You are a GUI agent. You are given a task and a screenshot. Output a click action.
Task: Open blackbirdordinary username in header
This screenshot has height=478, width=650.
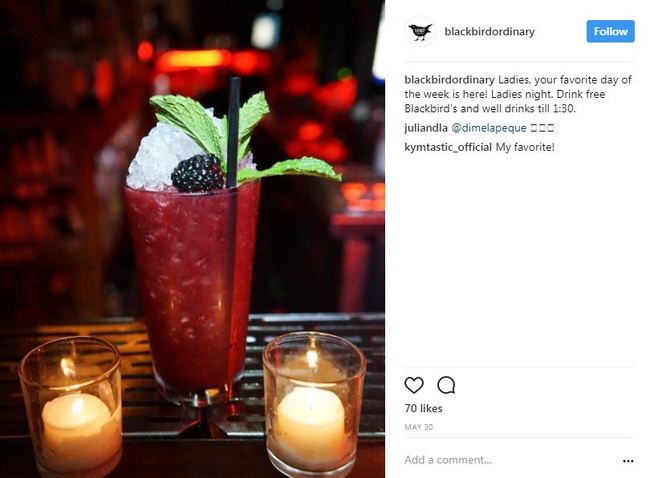489,32
